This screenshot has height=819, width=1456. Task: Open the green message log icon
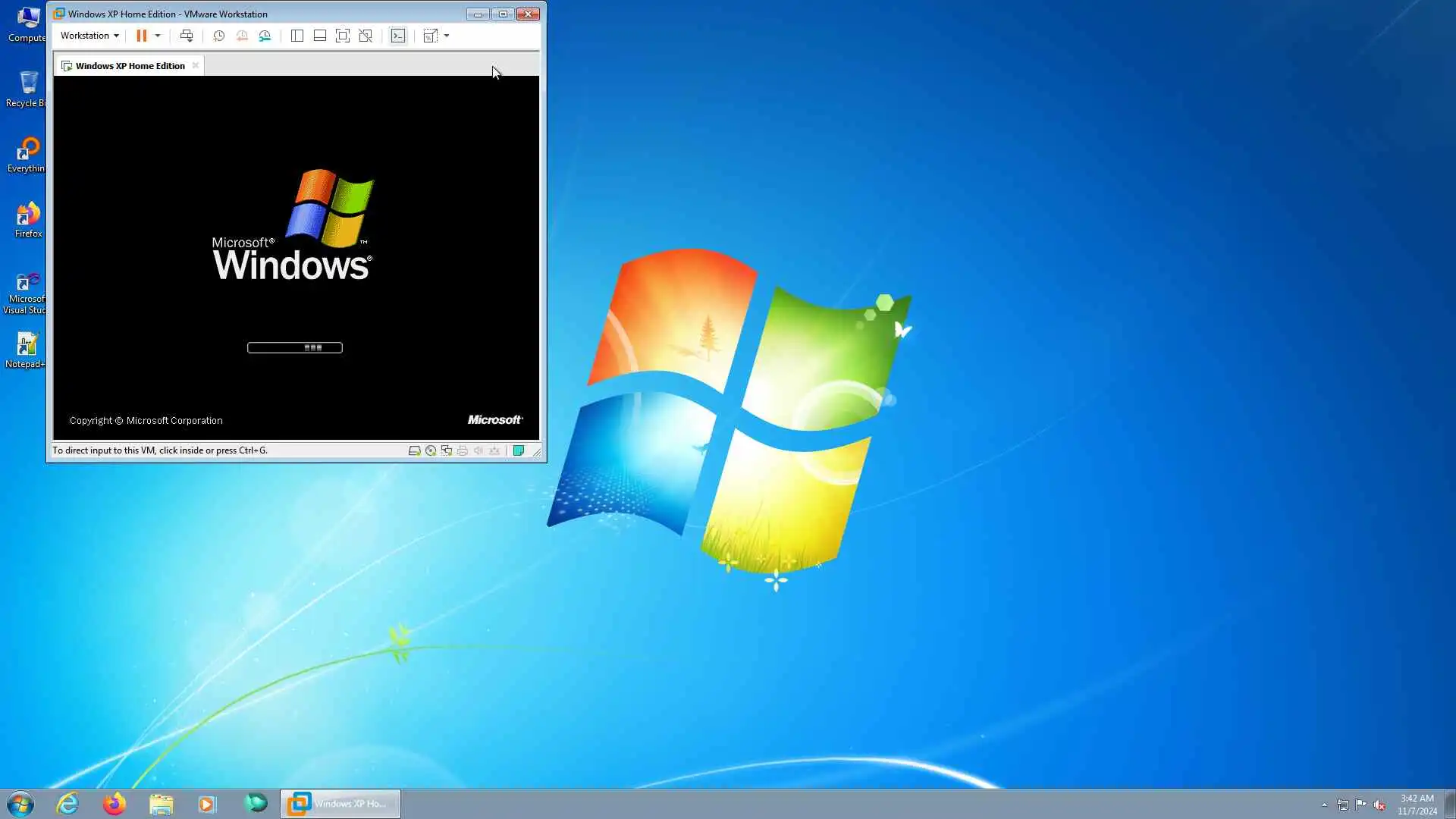pos(519,450)
